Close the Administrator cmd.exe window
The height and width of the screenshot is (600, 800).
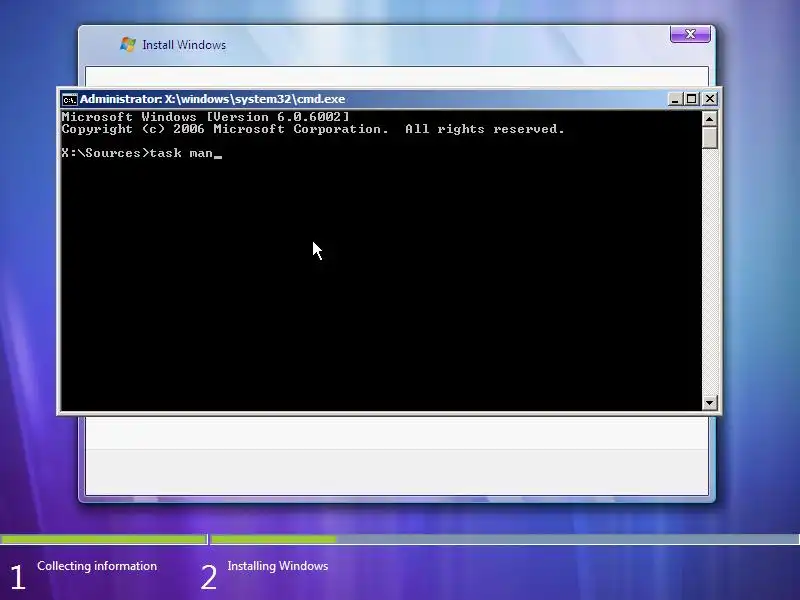coord(710,99)
